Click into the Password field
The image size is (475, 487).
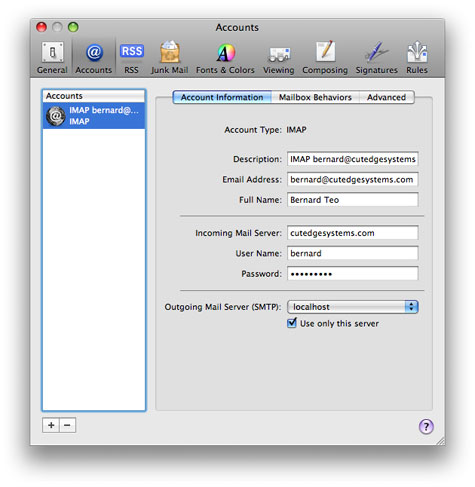353,274
